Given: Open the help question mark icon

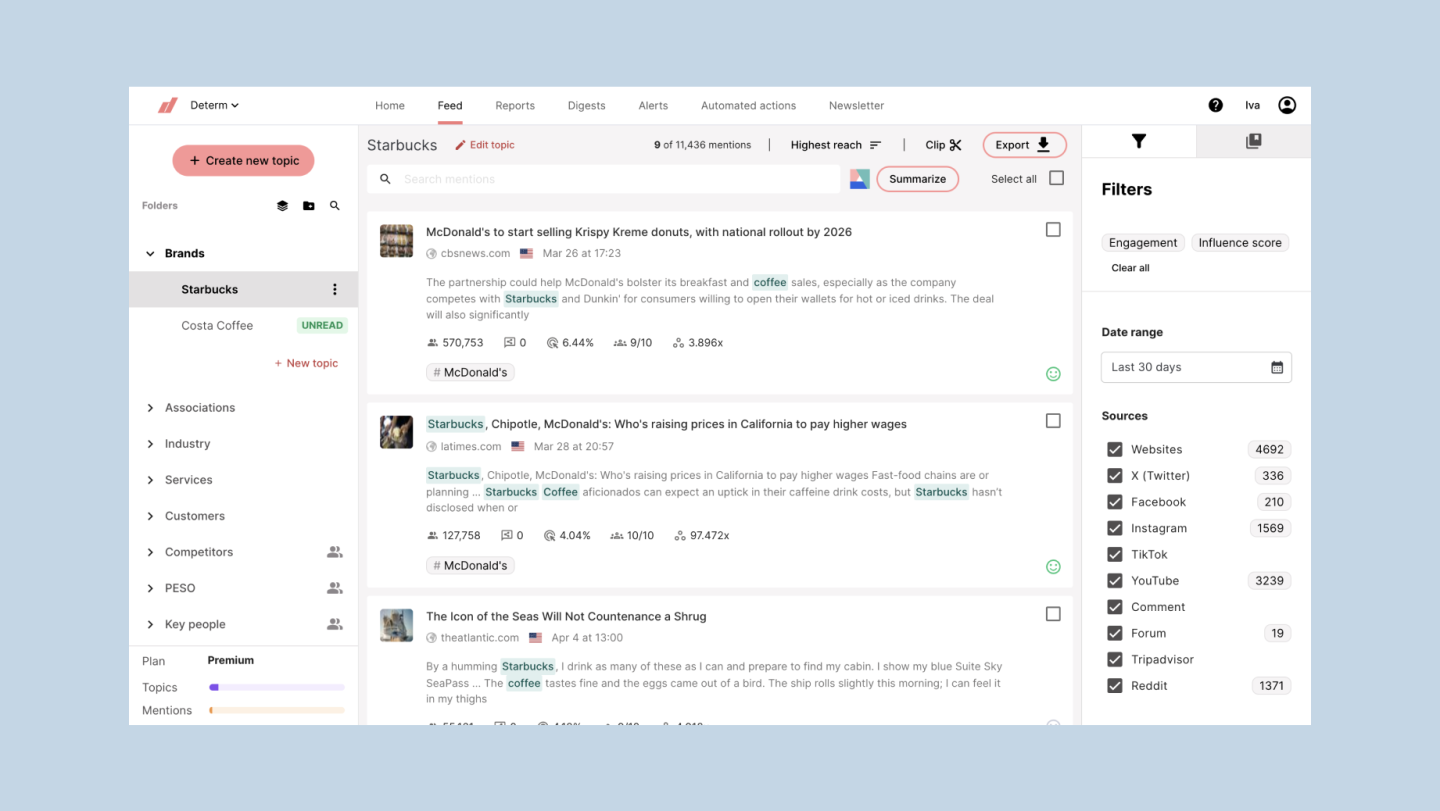Looking at the screenshot, I should (1216, 105).
